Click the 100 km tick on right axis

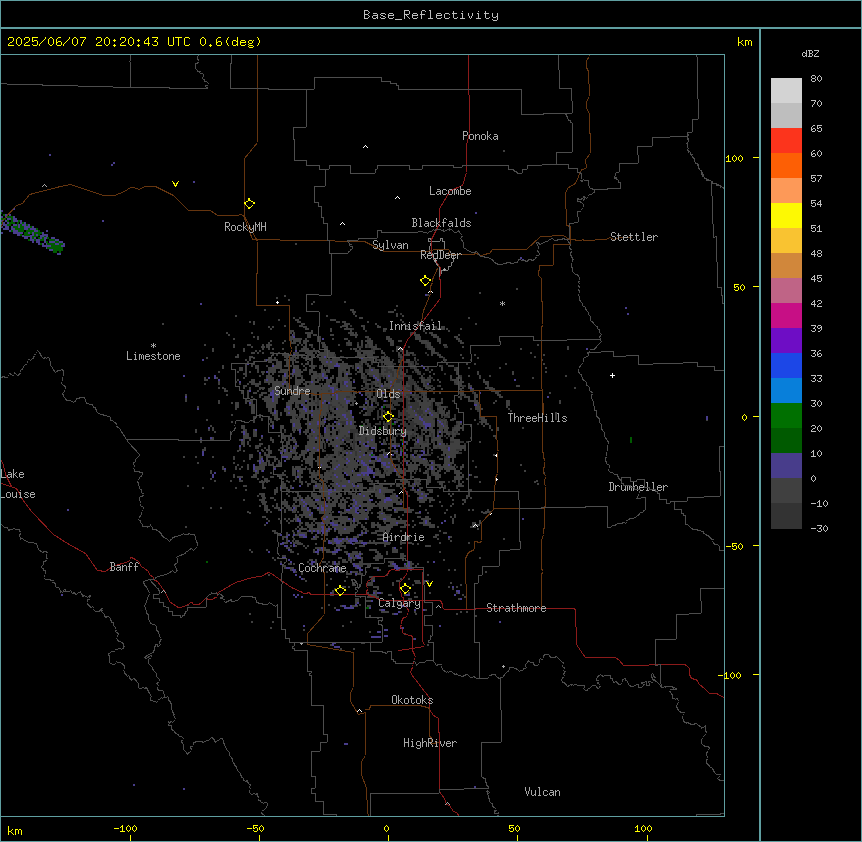coord(734,158)
